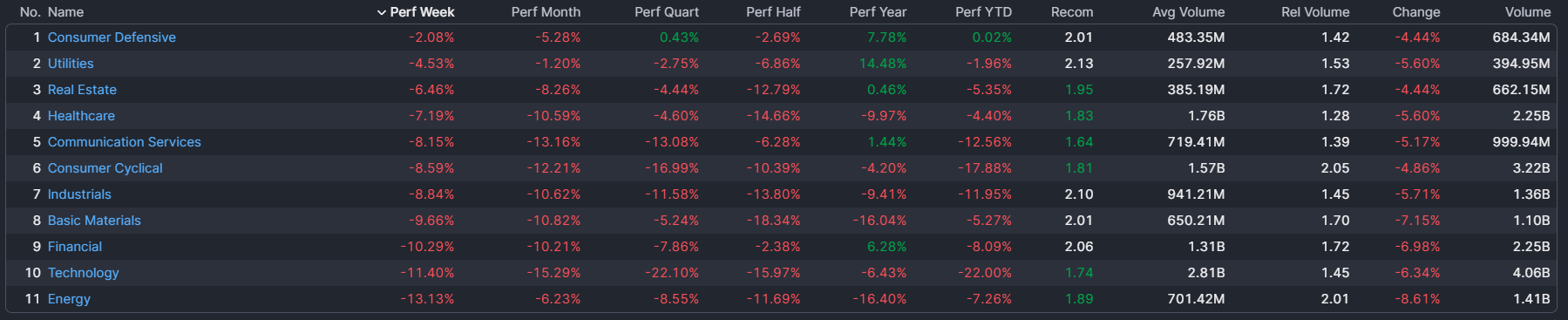Image resolution: width=1568 pixels, height=320 pixels.
Task: Click the Consumer Cyclical link
Action: coord(105,168)
